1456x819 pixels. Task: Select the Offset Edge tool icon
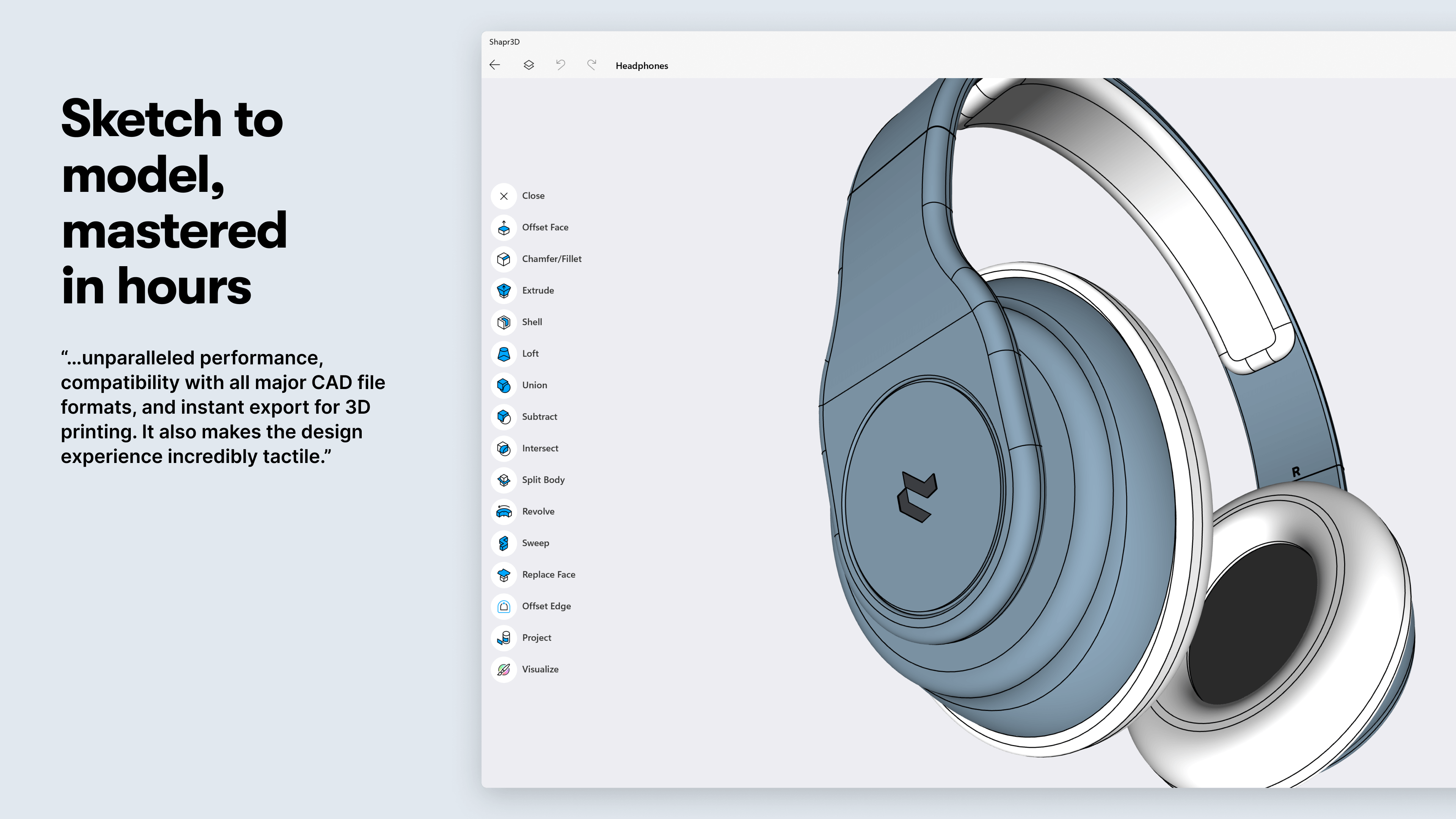(x=504, y=607)
